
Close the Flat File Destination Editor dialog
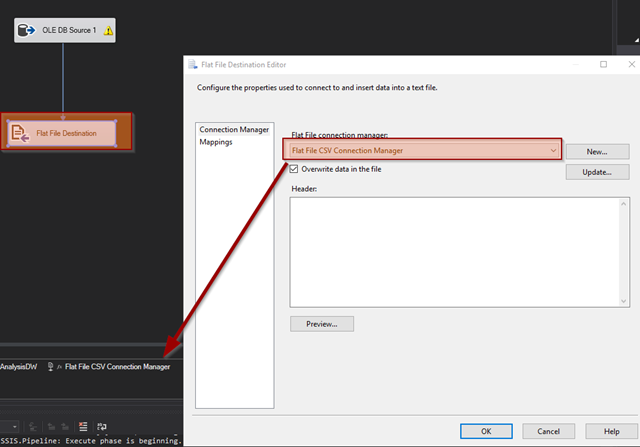631,64
